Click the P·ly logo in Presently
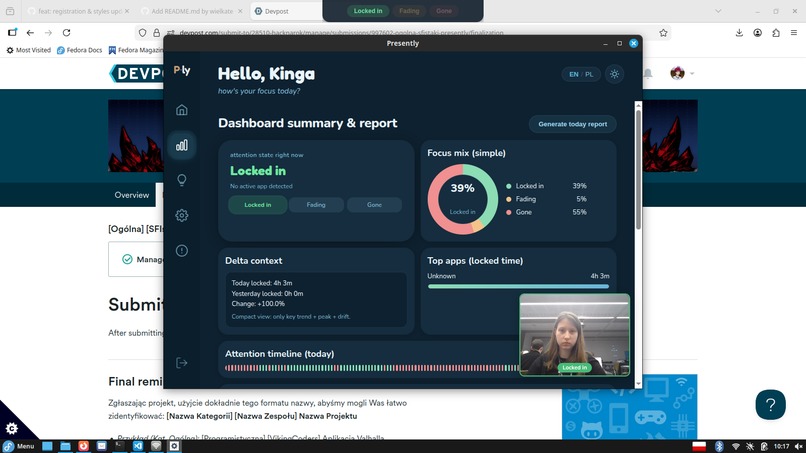The height and width of the screenshot is (453, 806). pyautogui.click(x=182, y=70)
